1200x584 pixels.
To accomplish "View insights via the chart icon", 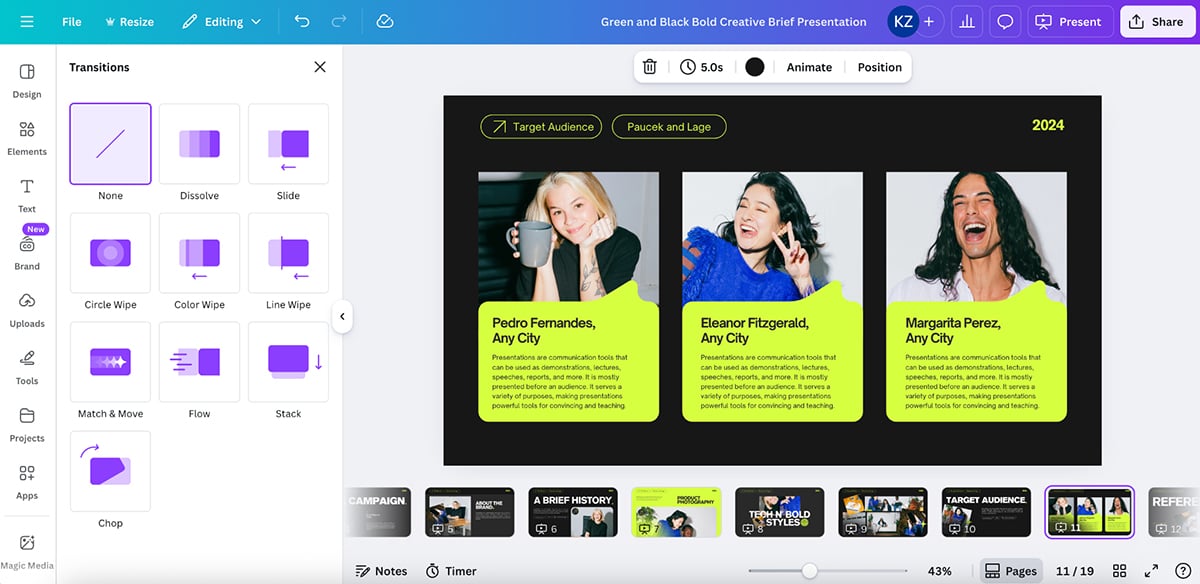I will (x=966, y=21).
